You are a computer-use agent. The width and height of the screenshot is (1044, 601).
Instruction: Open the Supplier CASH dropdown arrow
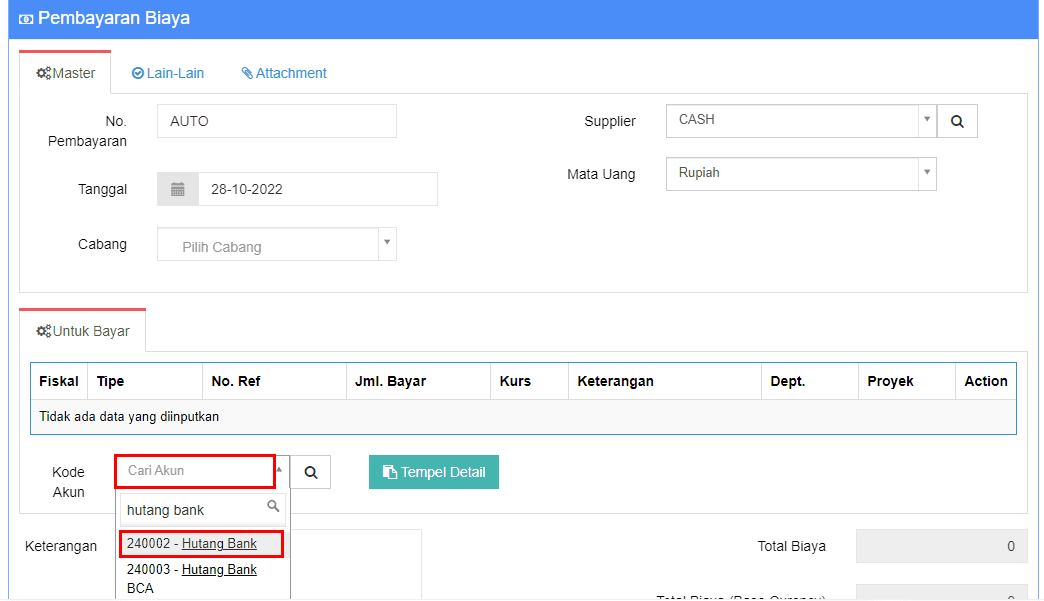coord(927,120)
